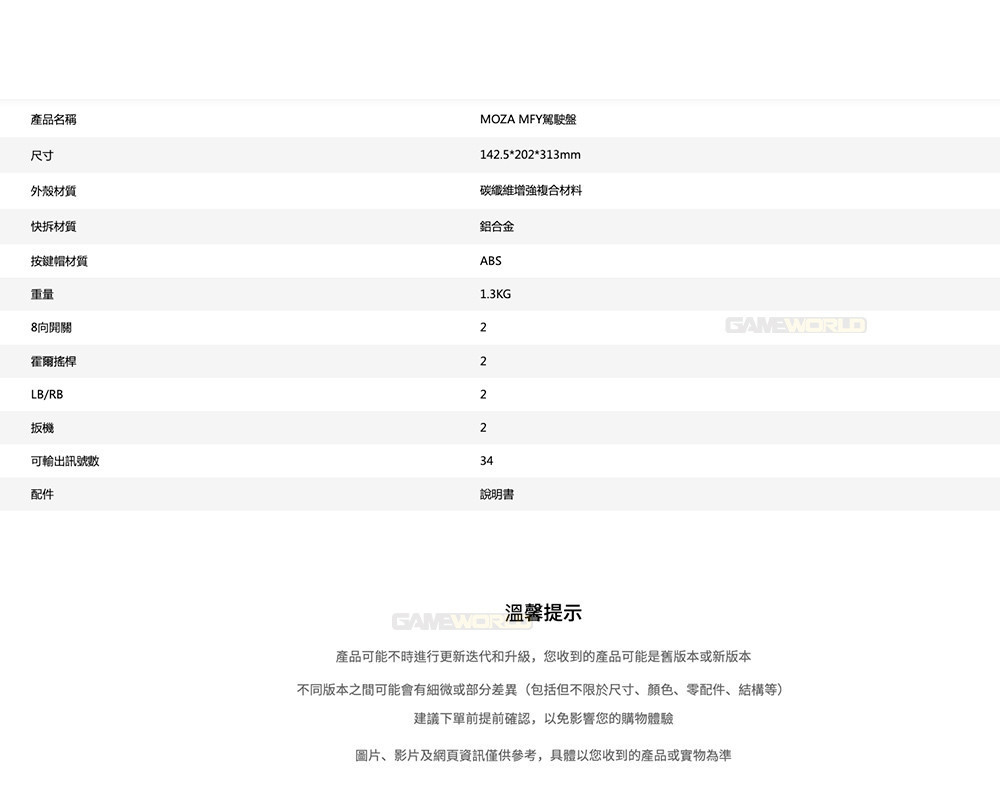Select the 霍爾搖桿 row label
Screen dimensions: 1000x811
[x=54, y=361]
